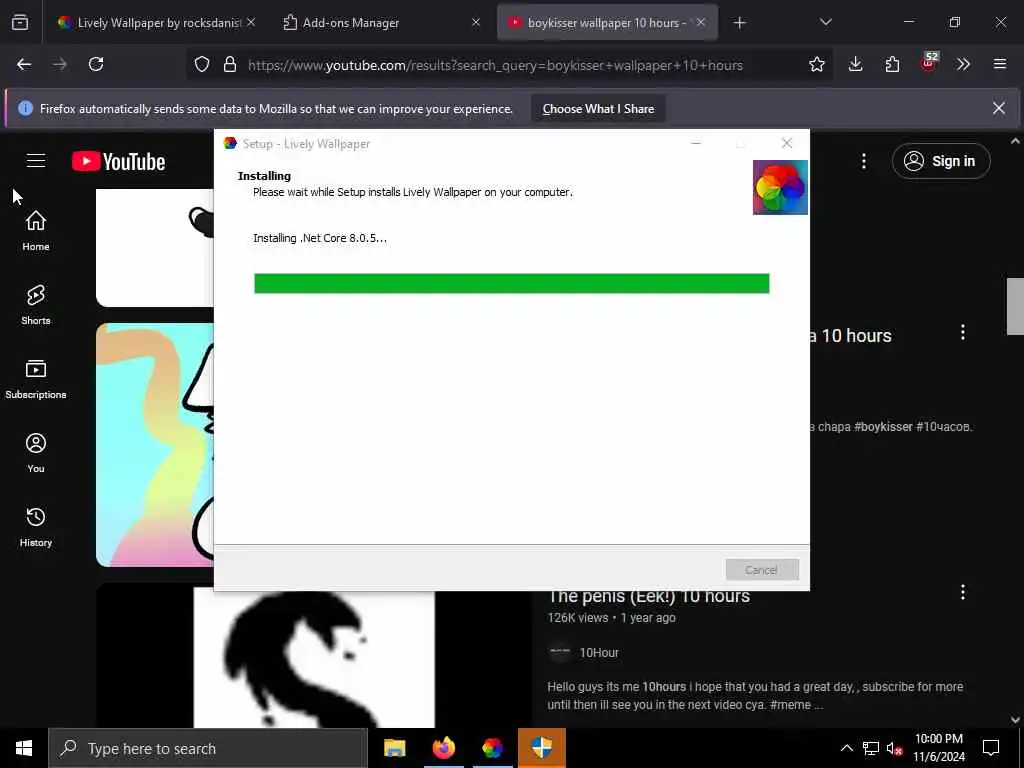Switch to Add-ons Manager tab
The image size is (1024, 768).
click(382, 23)
